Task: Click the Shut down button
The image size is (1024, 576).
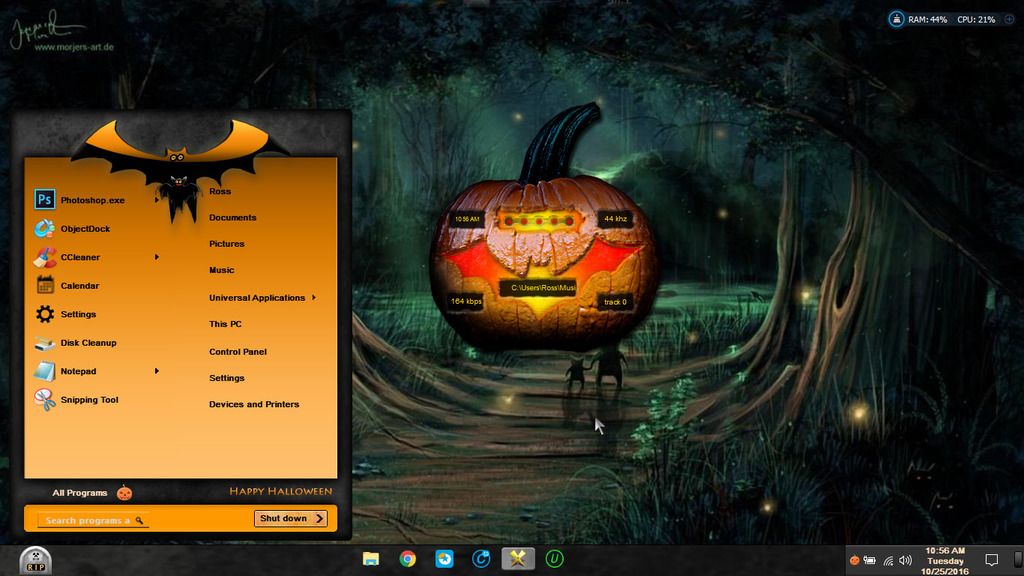Action: click(x=283, y=518)
